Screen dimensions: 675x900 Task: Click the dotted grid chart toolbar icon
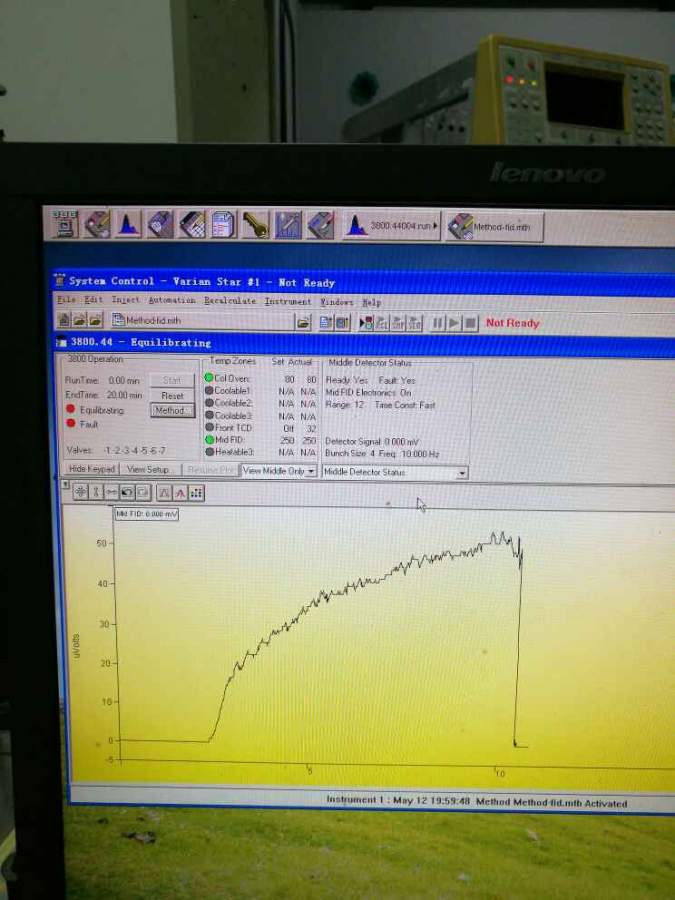(196, 492)
